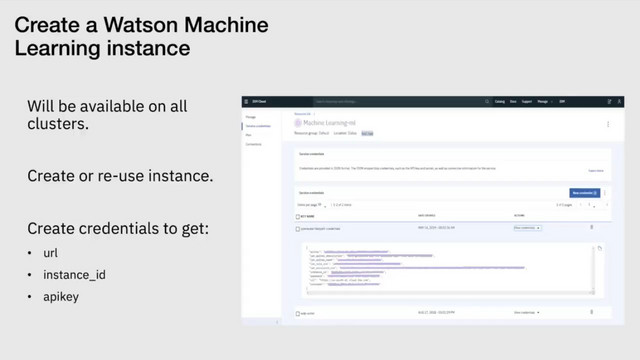
Task: Click the magnifier search icon in header
Action: point(487,102)
